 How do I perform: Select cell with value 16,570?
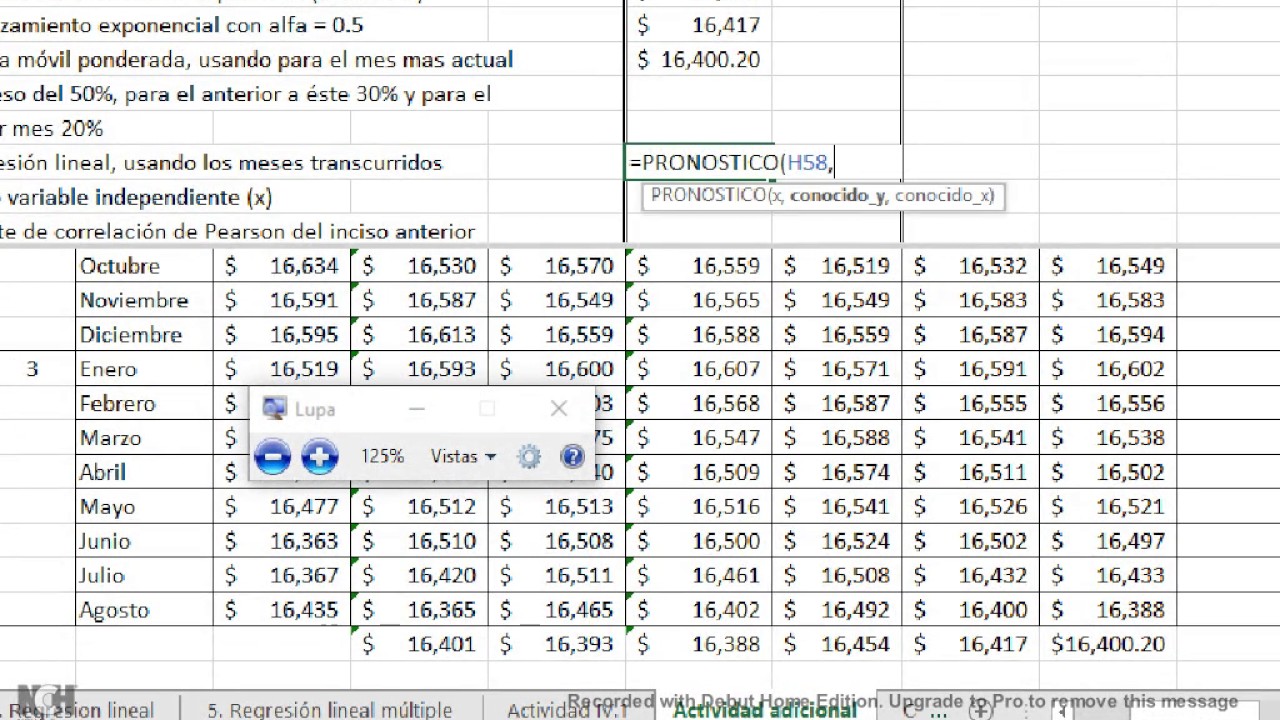557,266
